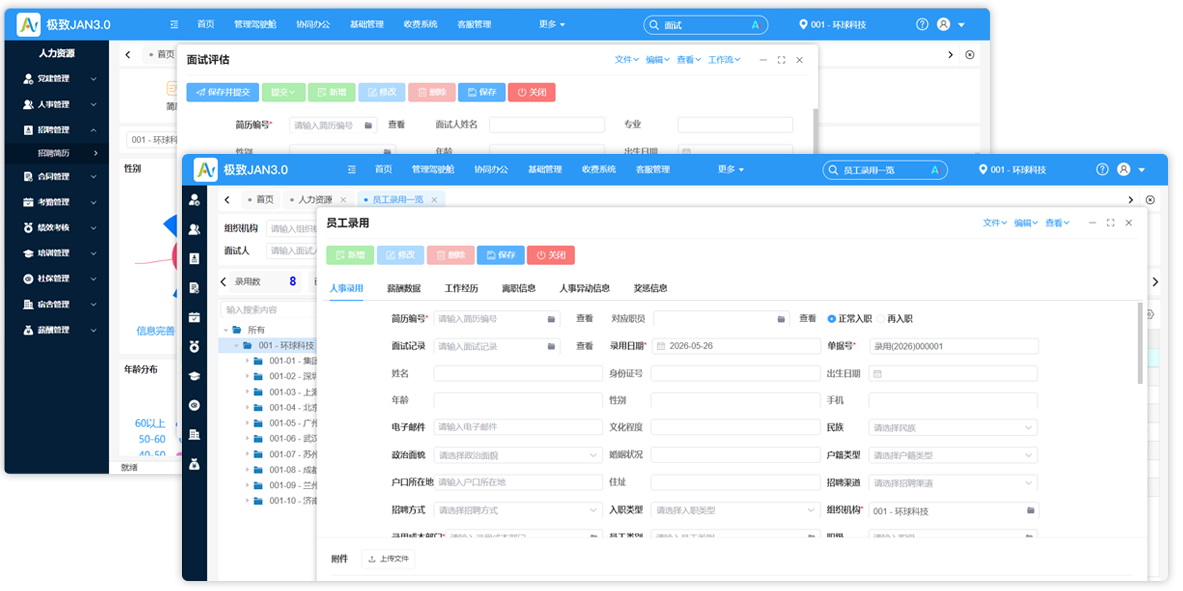The height and width of the screenshot is (591, 1183).
Task: Click the 姓名 input field
Action: 518,374
